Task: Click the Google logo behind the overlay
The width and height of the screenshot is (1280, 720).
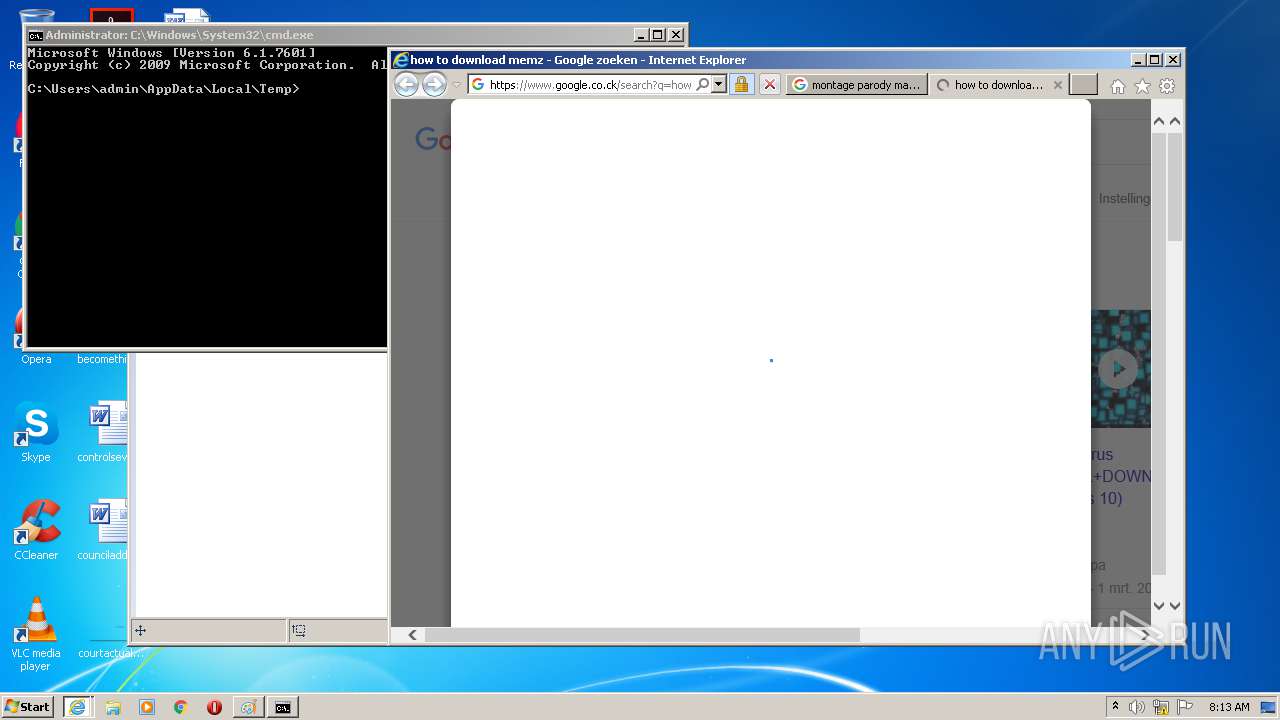Action: pyautogui.click(x=433, y=139)
